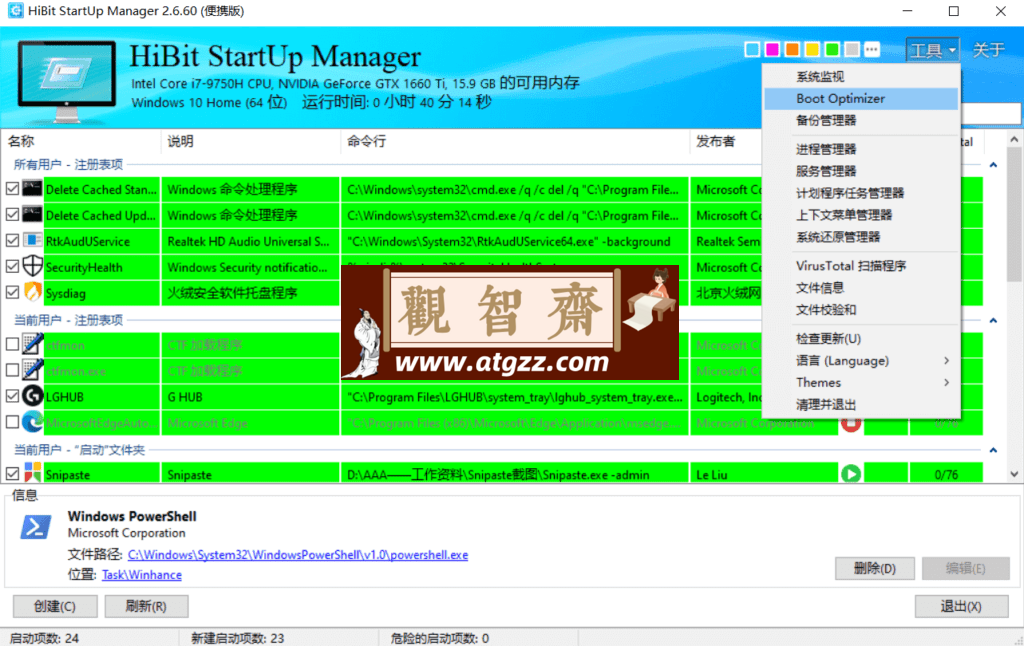Open the 关于 menu
Screen dimensions: 1024x646
(988, 50)
